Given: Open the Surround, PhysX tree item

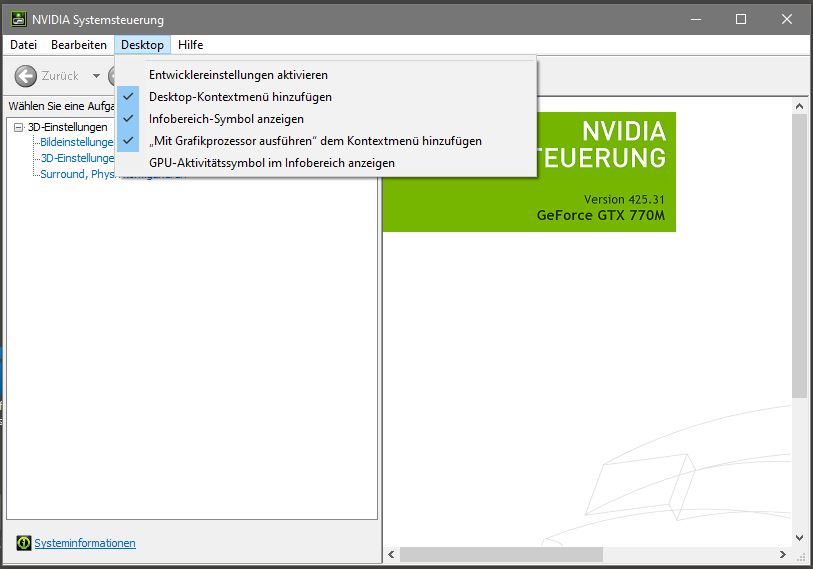Looking at the screenshot, I should (x=77, y=174).
